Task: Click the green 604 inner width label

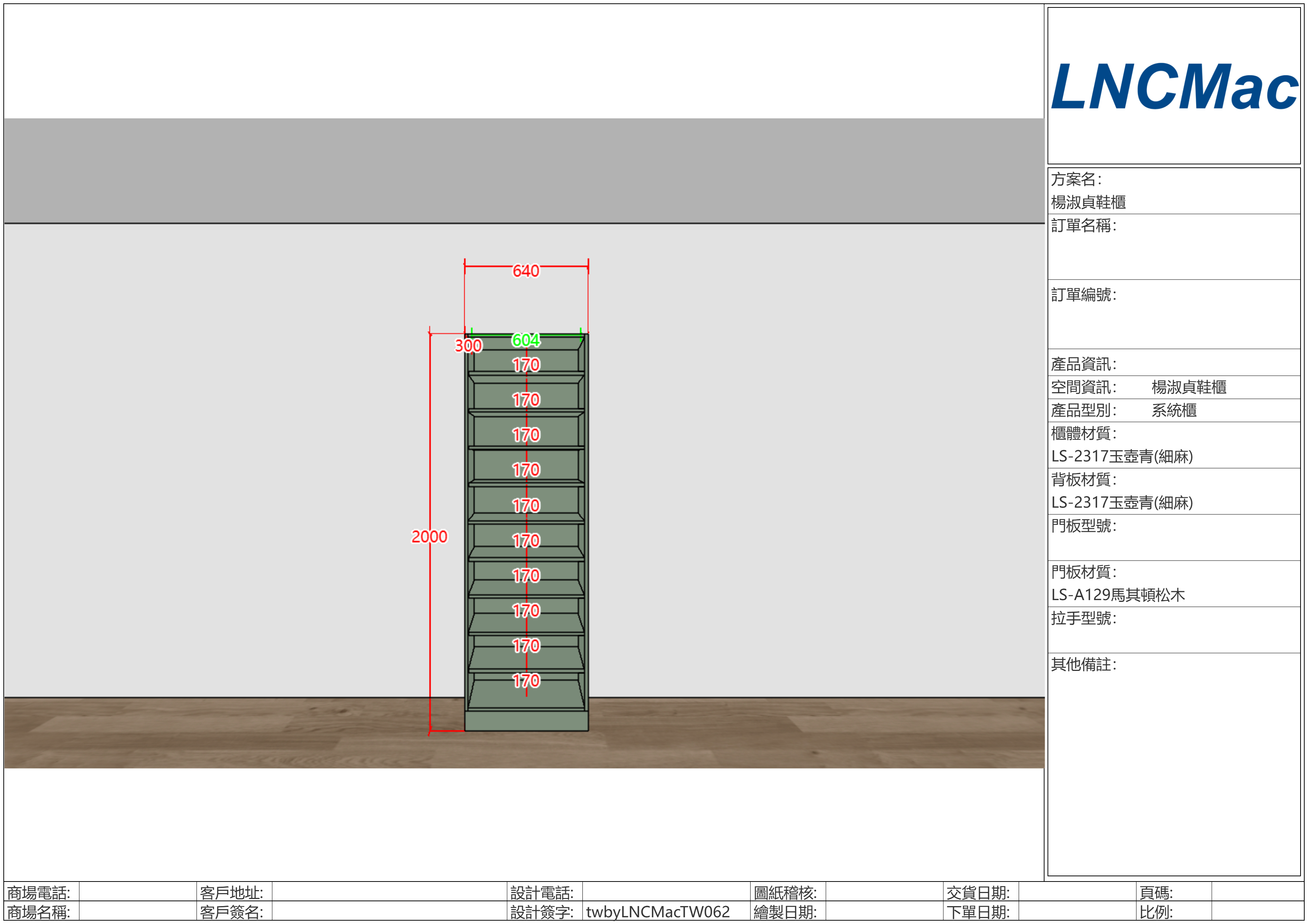Action: click(x=525, y=340)
